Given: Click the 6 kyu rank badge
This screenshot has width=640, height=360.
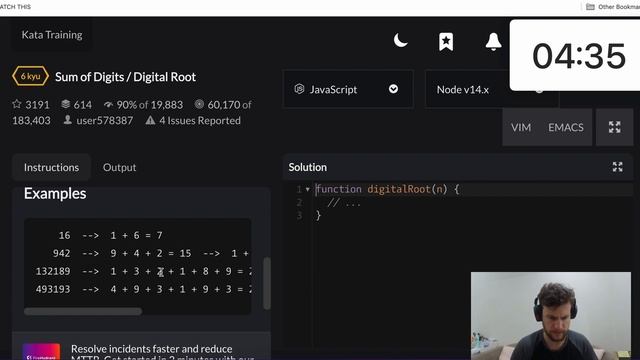Looking at the screenshot, I should [30, 76].
